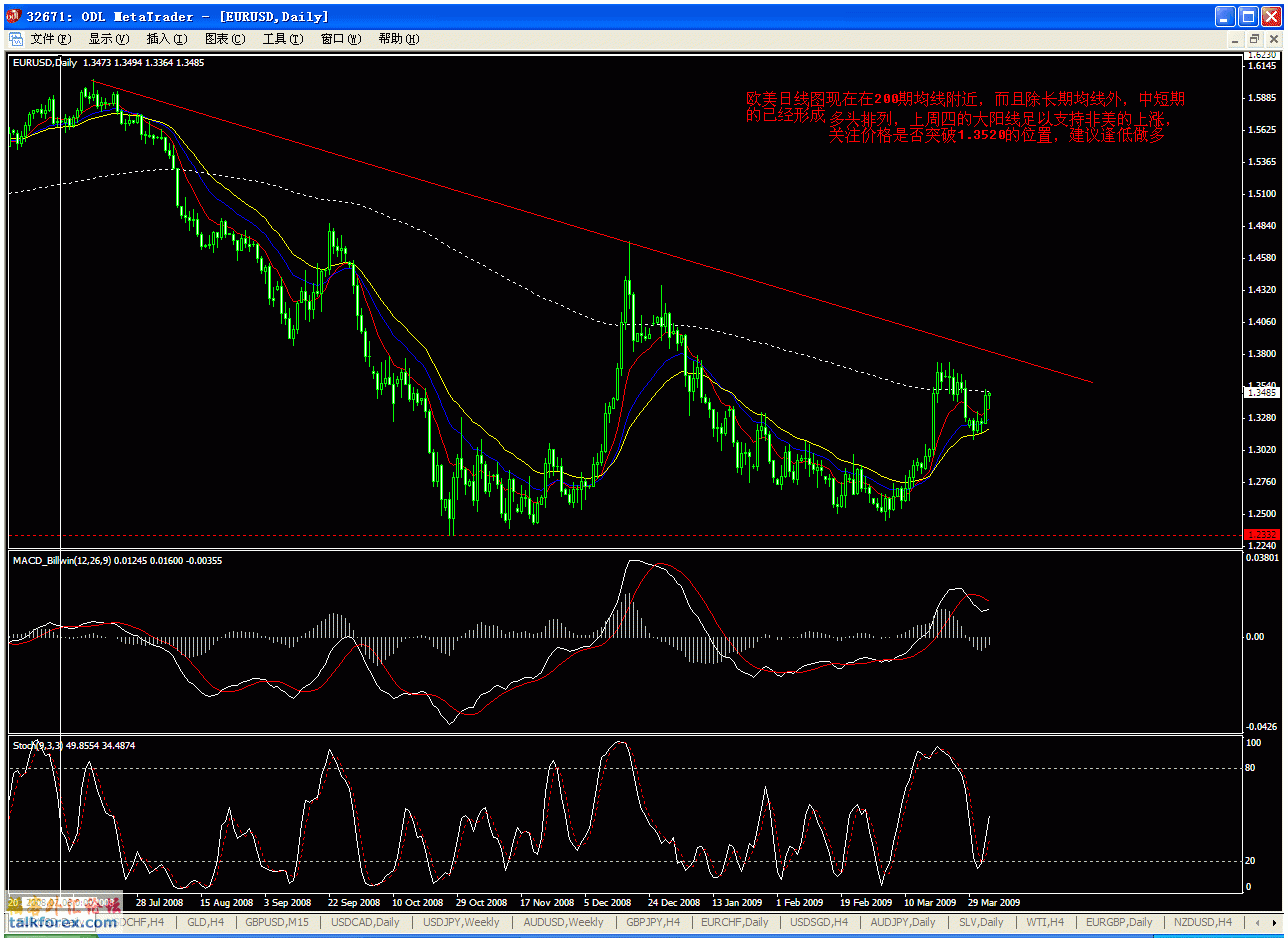1288x938 pixels.
Task: Select the red Chinese annotation text
Action: click(965, 117)
